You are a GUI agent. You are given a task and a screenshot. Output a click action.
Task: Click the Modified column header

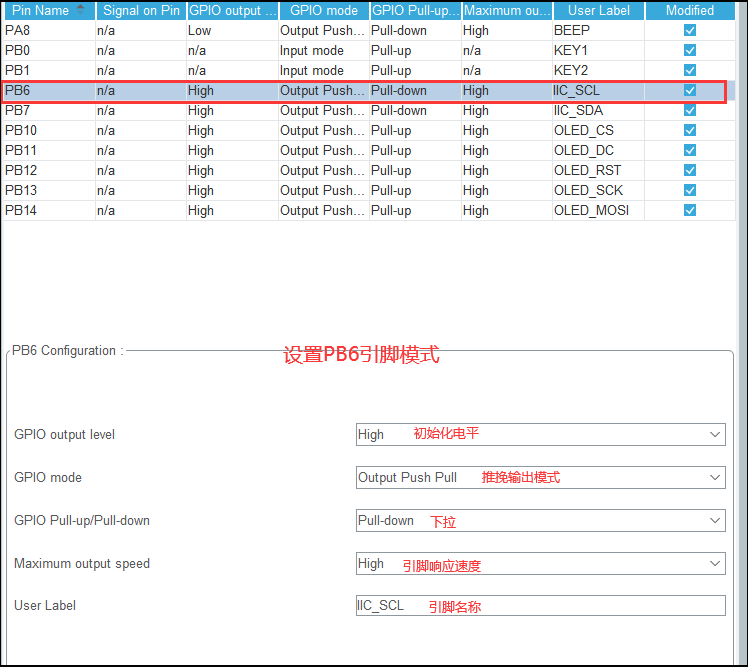tap(690, 10)
